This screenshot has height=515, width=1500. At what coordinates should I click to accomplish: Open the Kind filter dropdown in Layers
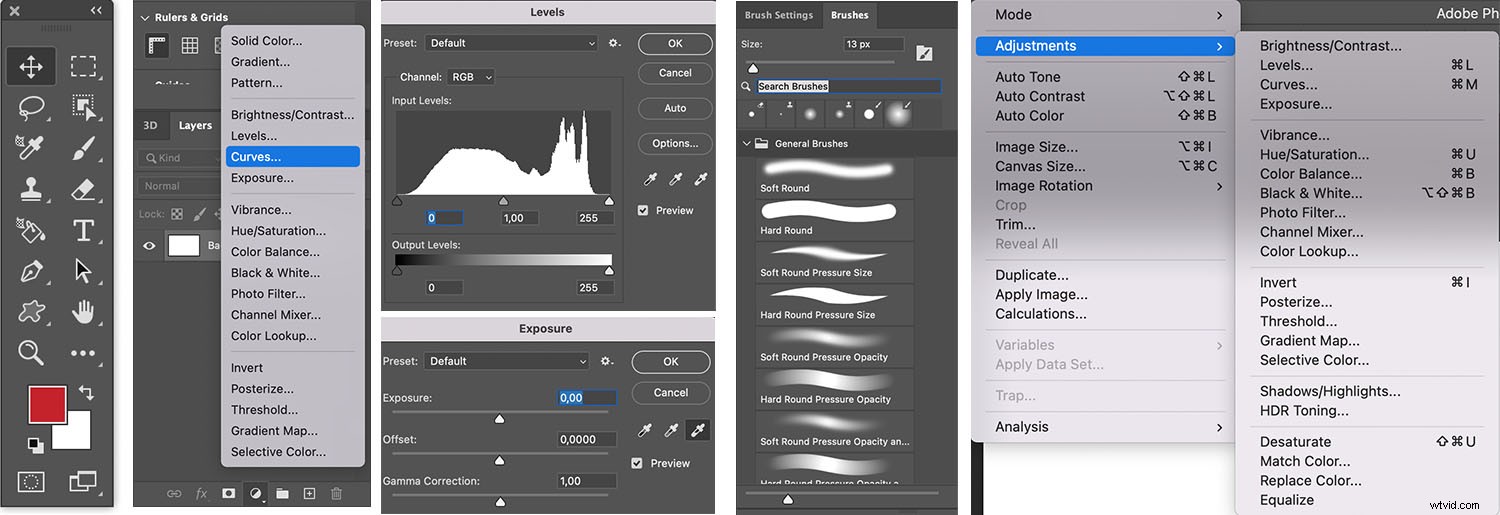pos(181,158)
